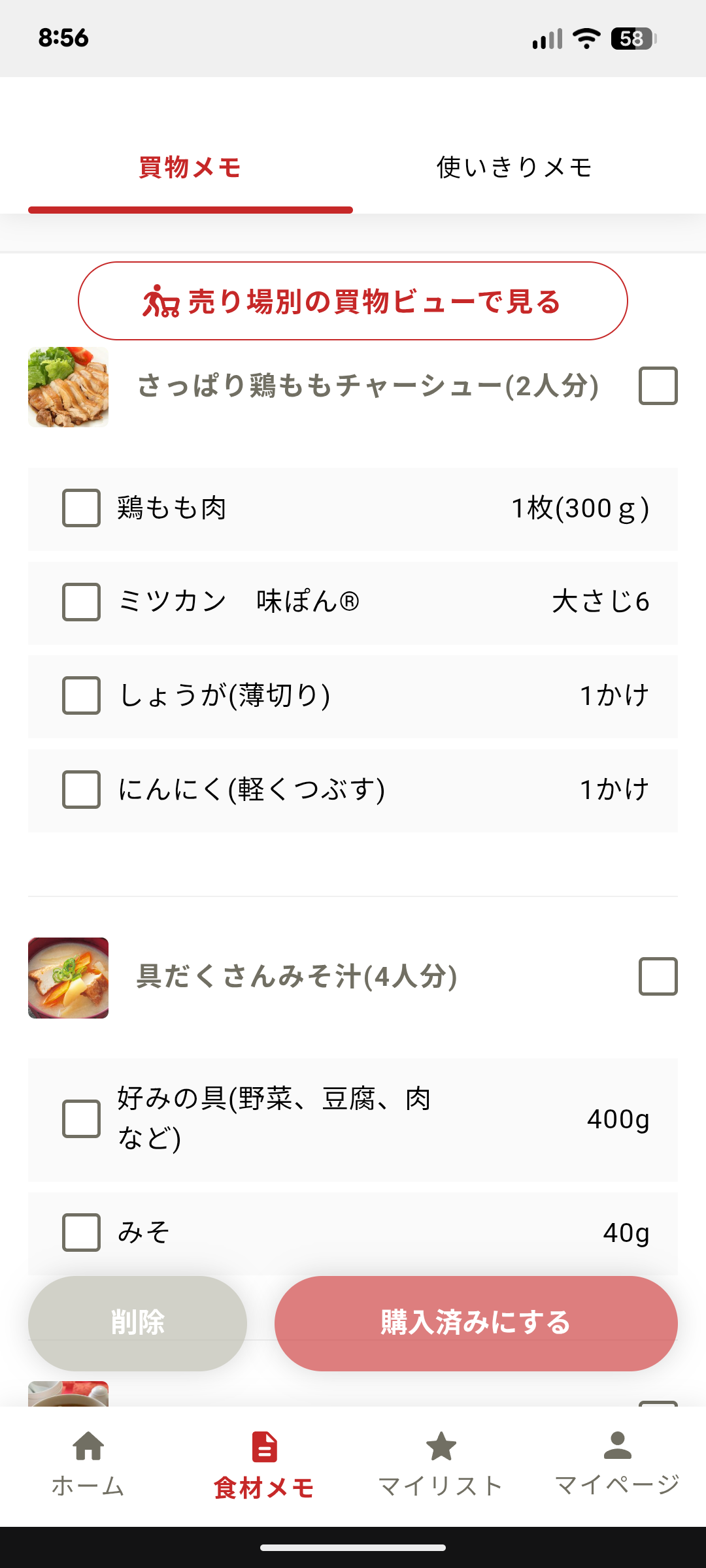
Task: Check the にんにく(軽くつぶす) checkbox
Action: click(81, 789)
